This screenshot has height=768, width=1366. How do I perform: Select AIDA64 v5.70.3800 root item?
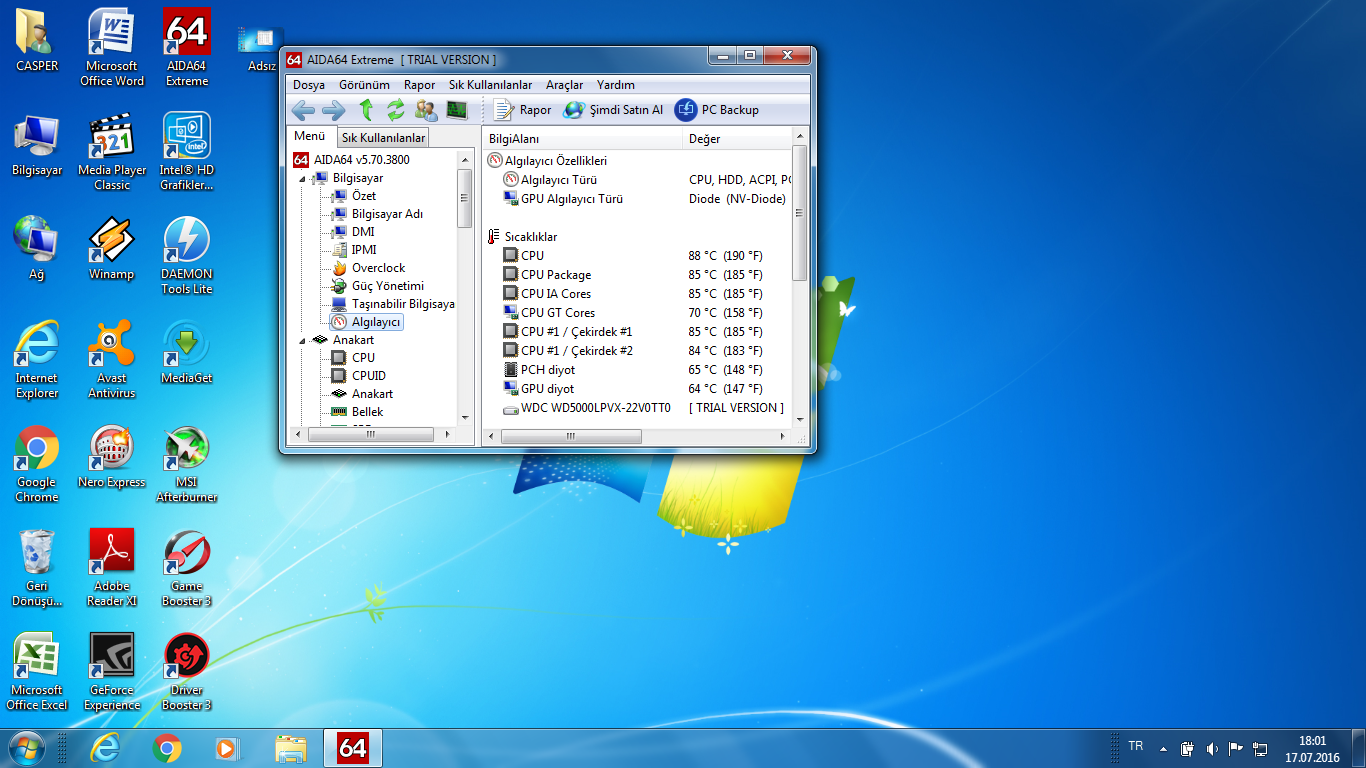coord(351,159)
